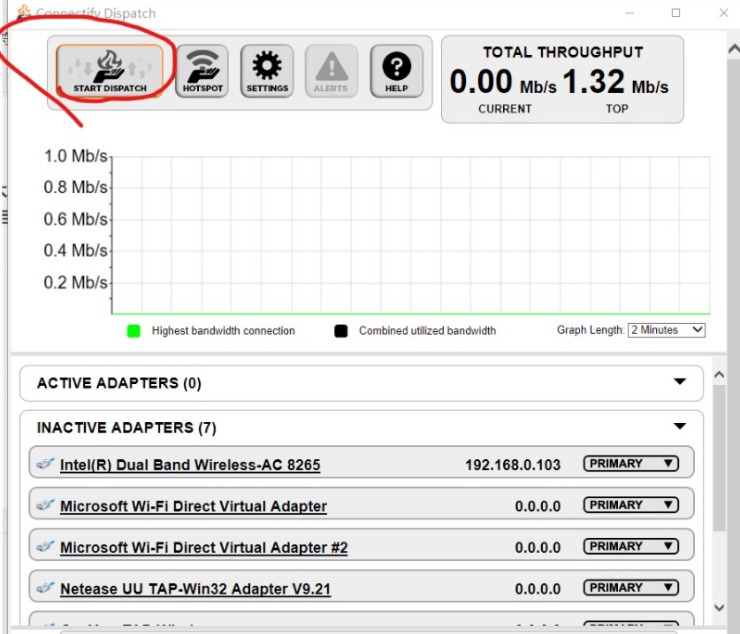Click adapter icon beside Intel Dual Band Wireless-AC 8265
The image size is (740, 634).
(46, 464)
